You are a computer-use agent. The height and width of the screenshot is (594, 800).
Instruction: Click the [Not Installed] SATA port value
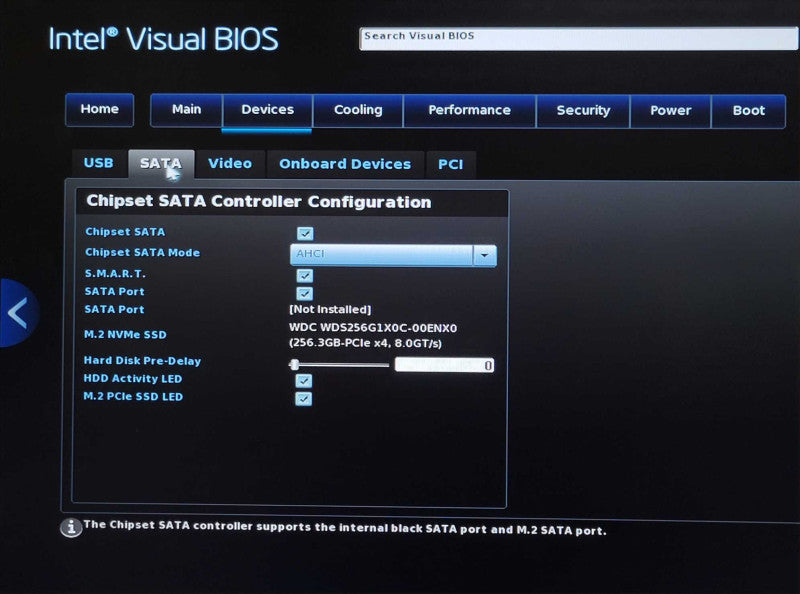pos(330,309)
